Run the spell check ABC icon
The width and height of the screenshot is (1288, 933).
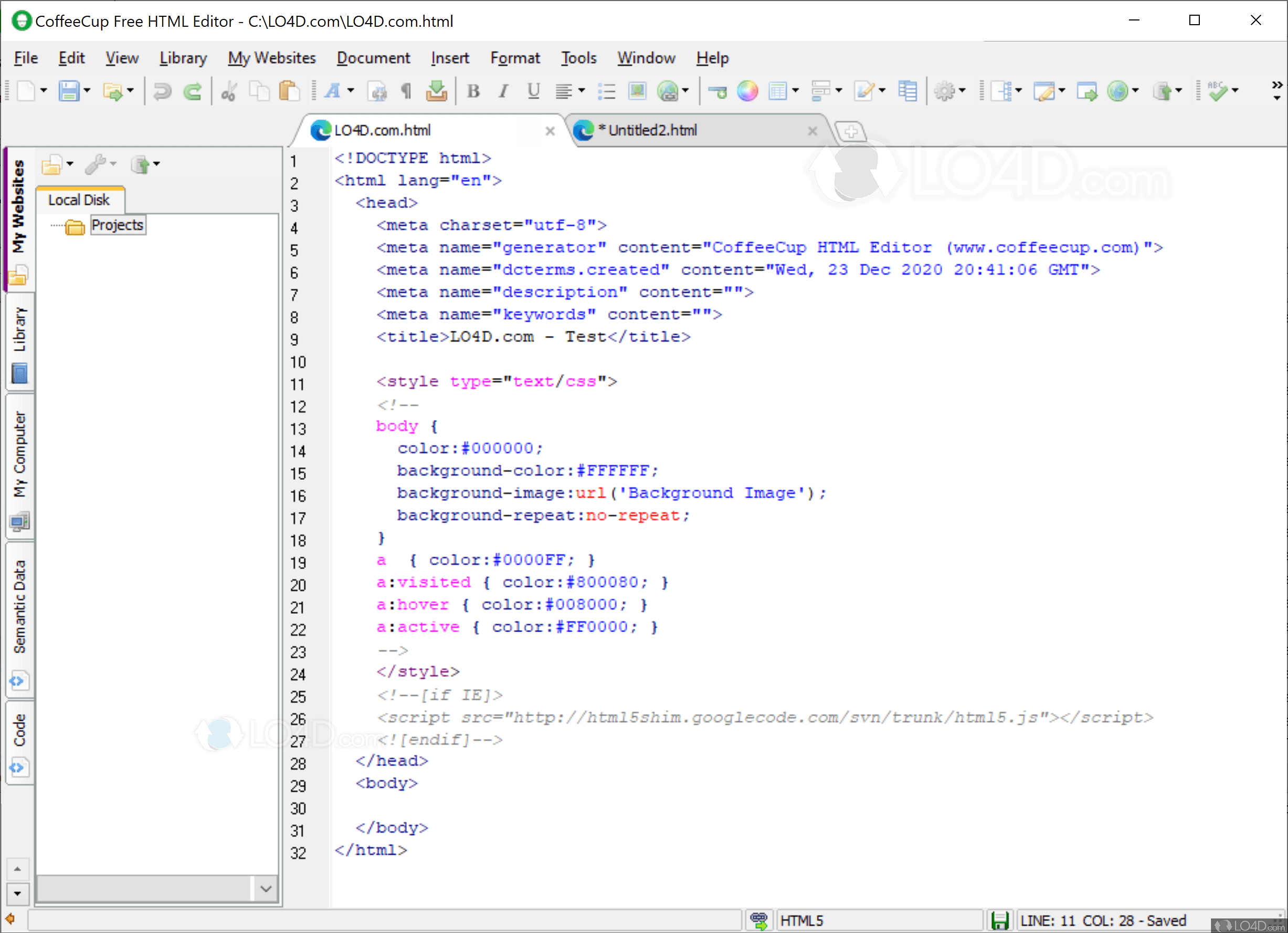point(1217,91)
